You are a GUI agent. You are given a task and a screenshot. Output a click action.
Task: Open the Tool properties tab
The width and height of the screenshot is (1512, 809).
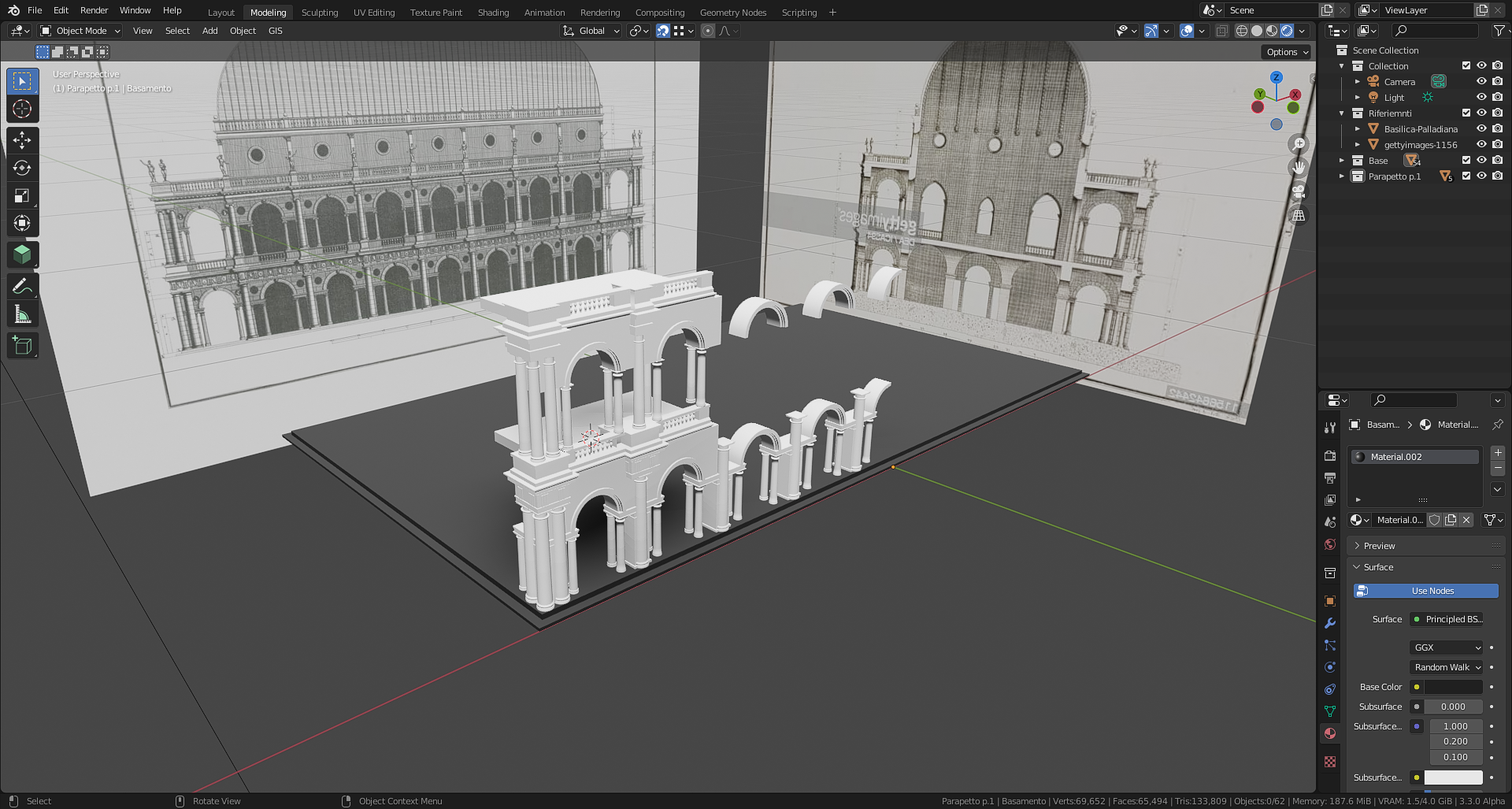[1330, 427]
